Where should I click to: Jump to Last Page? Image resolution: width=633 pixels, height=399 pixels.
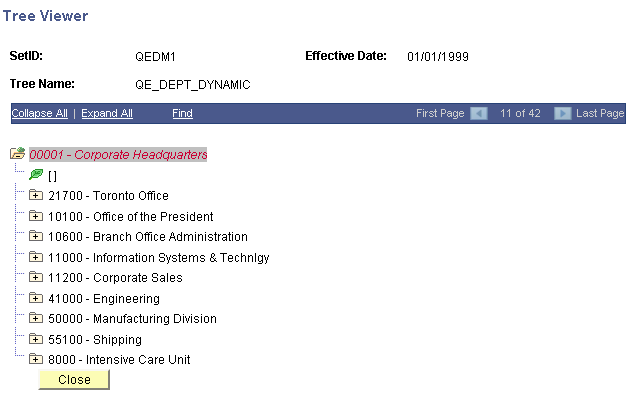pyautogui.click(x=600, y=113)
